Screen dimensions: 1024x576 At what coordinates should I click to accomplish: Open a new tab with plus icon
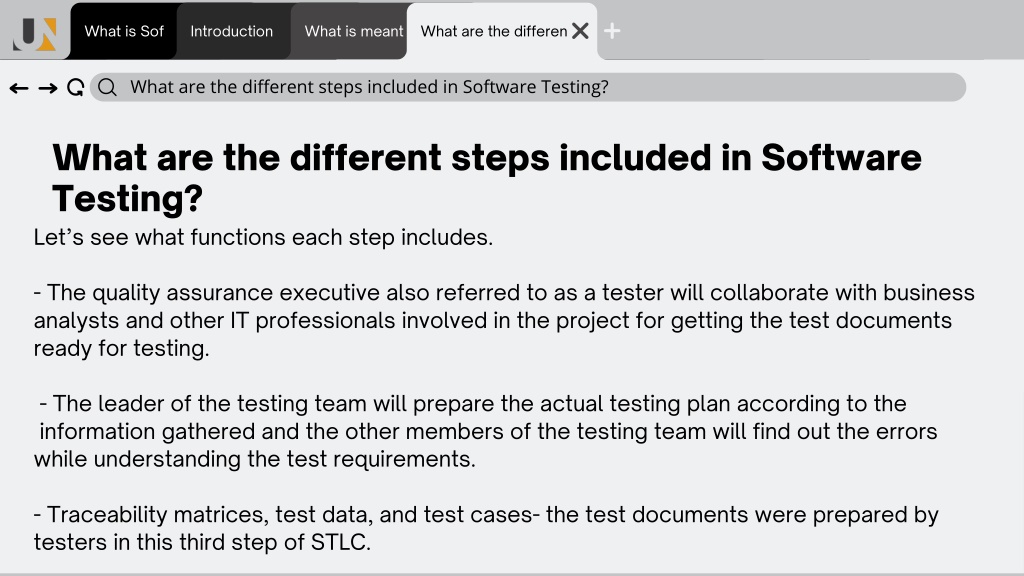[612, 31]
